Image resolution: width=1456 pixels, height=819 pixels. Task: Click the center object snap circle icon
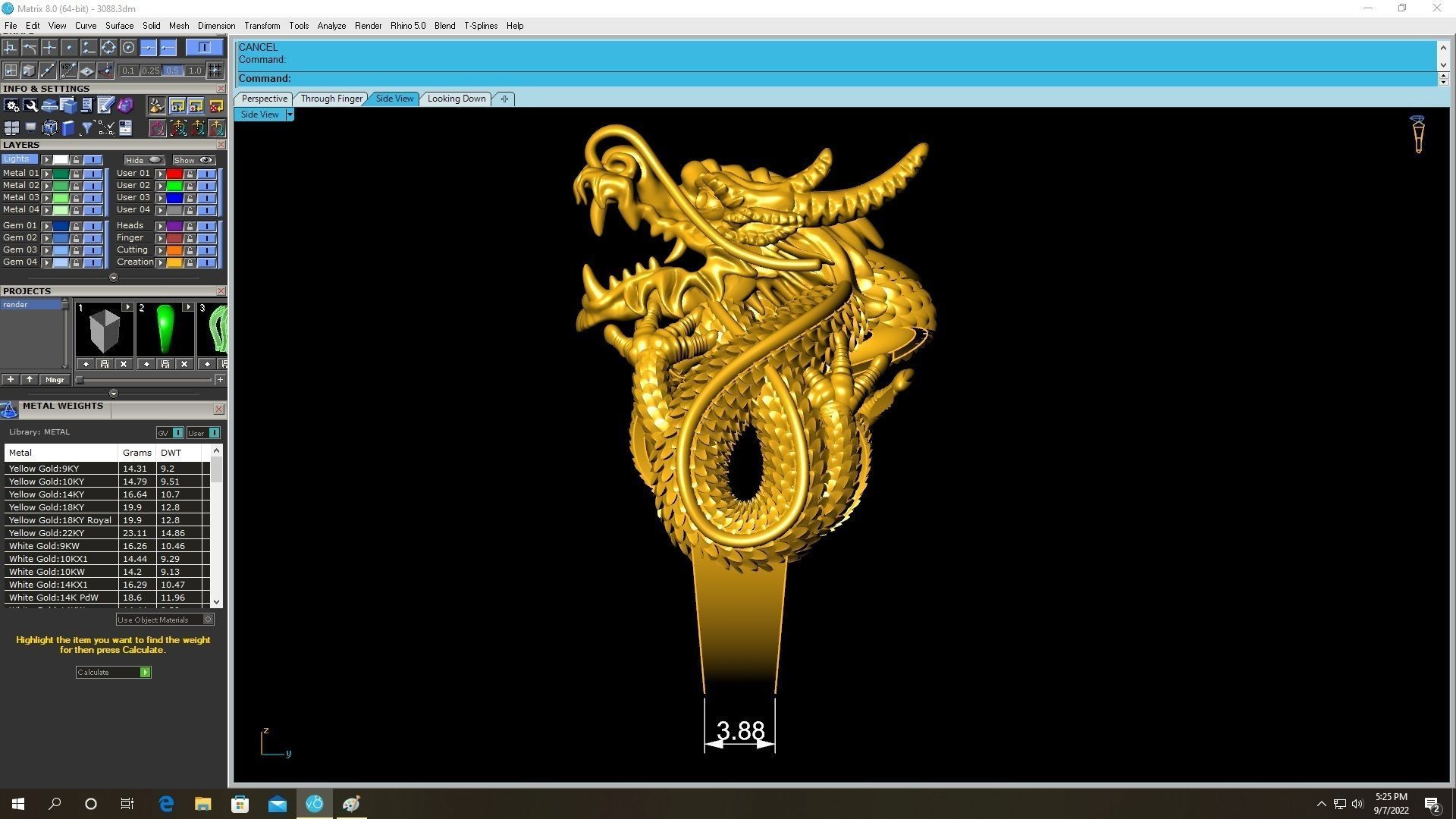(128, 48)
